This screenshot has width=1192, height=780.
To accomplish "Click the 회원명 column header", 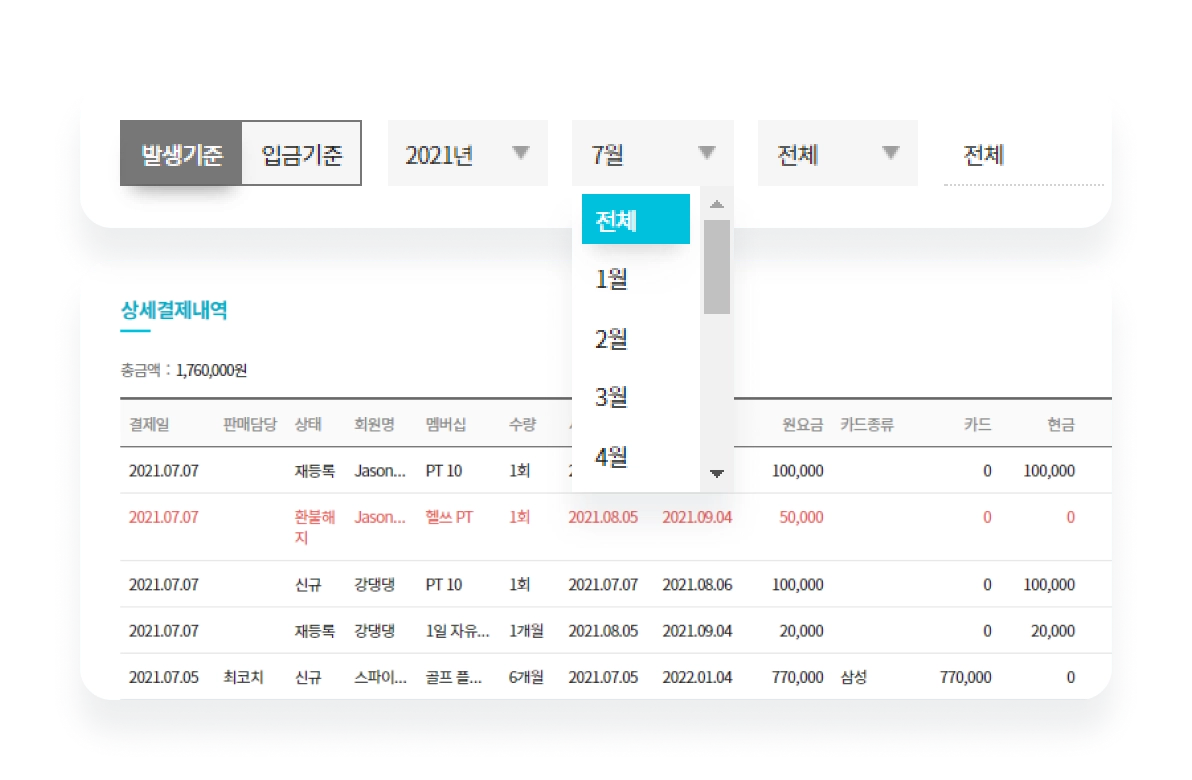I will tap(374, 424).
